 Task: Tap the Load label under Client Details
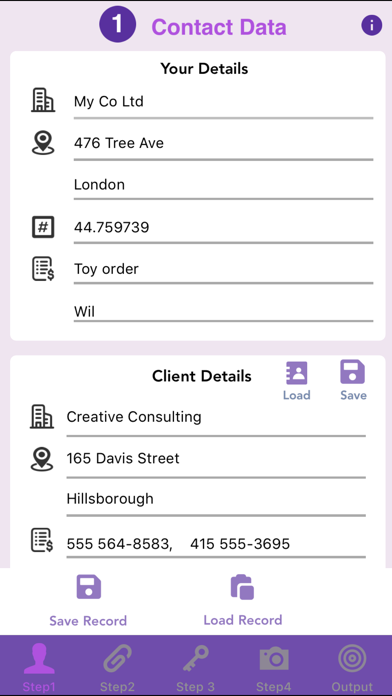297,395
